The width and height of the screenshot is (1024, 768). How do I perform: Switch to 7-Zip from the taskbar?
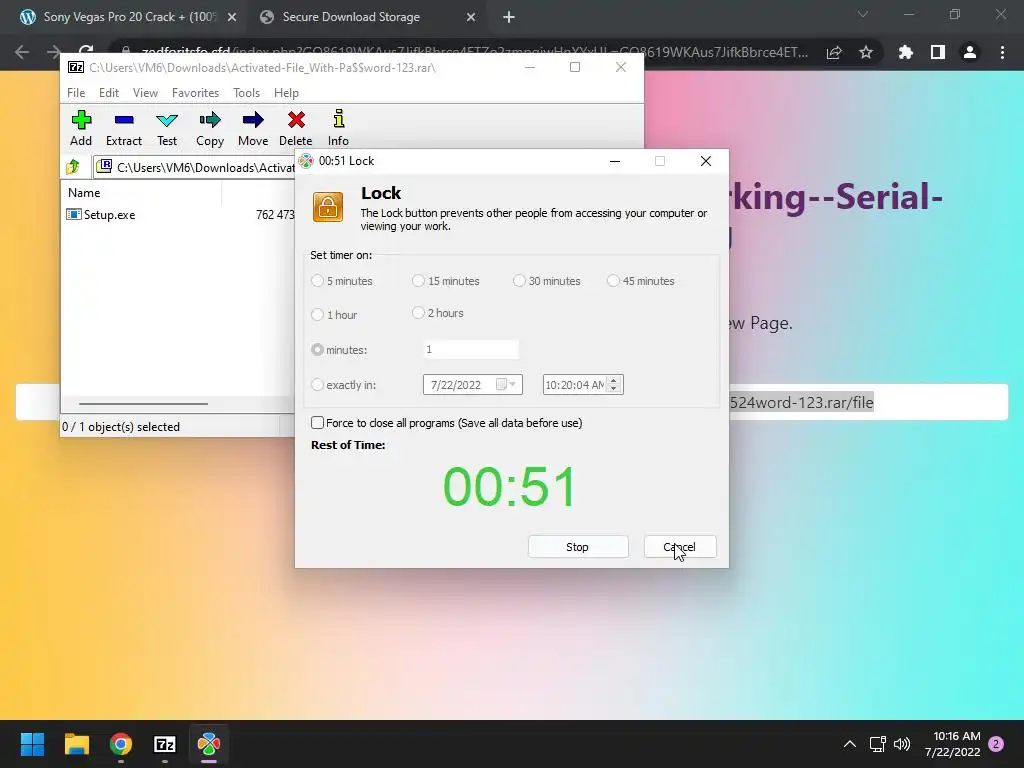[x=165, y=744]
